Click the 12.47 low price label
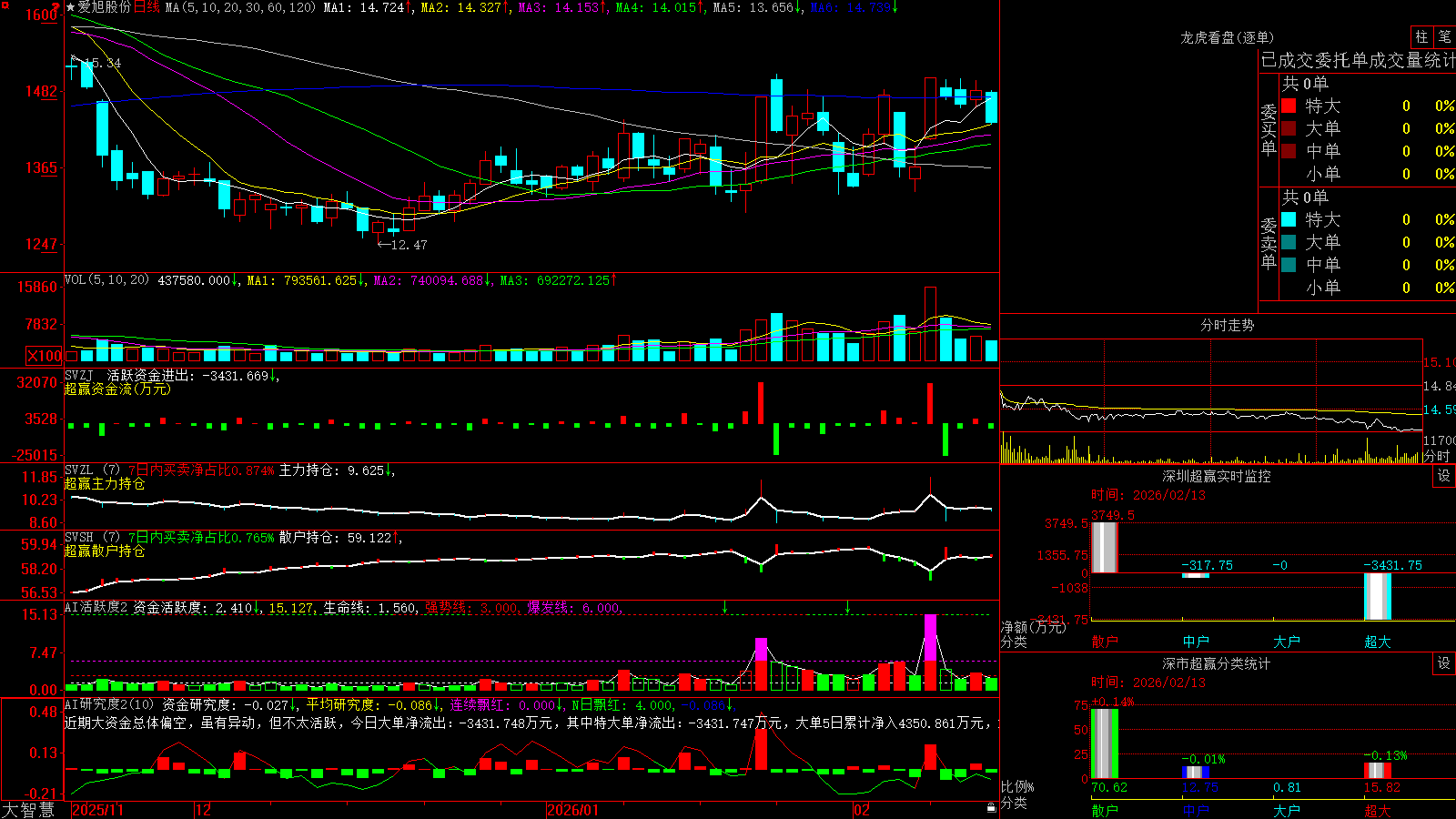 (x=409, y=244)
